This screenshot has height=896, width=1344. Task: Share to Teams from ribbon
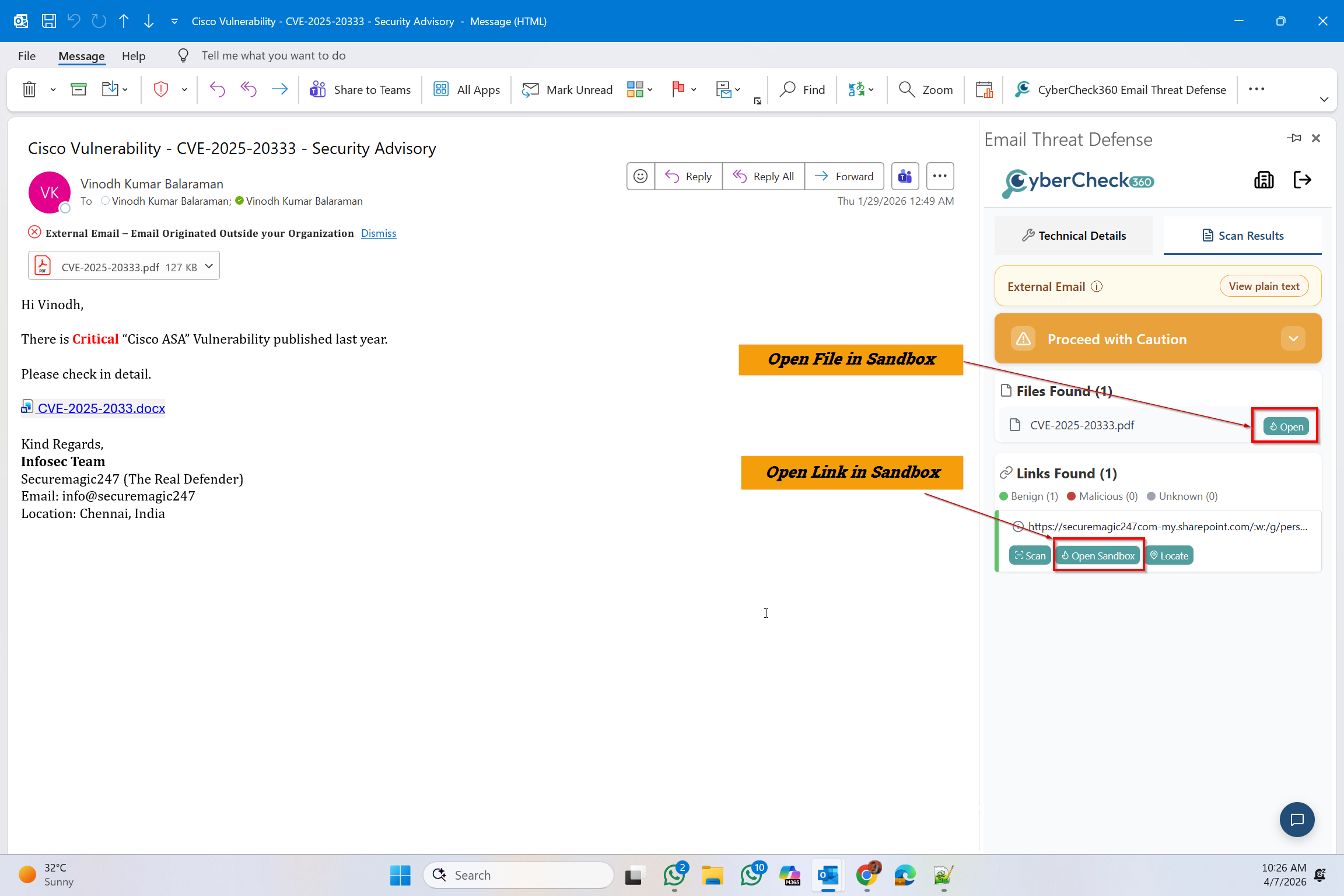coord(360,89)
